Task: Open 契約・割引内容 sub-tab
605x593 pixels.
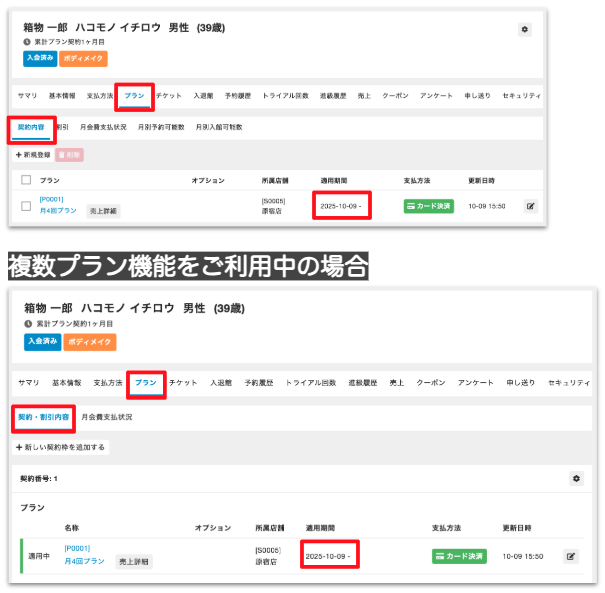Action: click(43, 416)
